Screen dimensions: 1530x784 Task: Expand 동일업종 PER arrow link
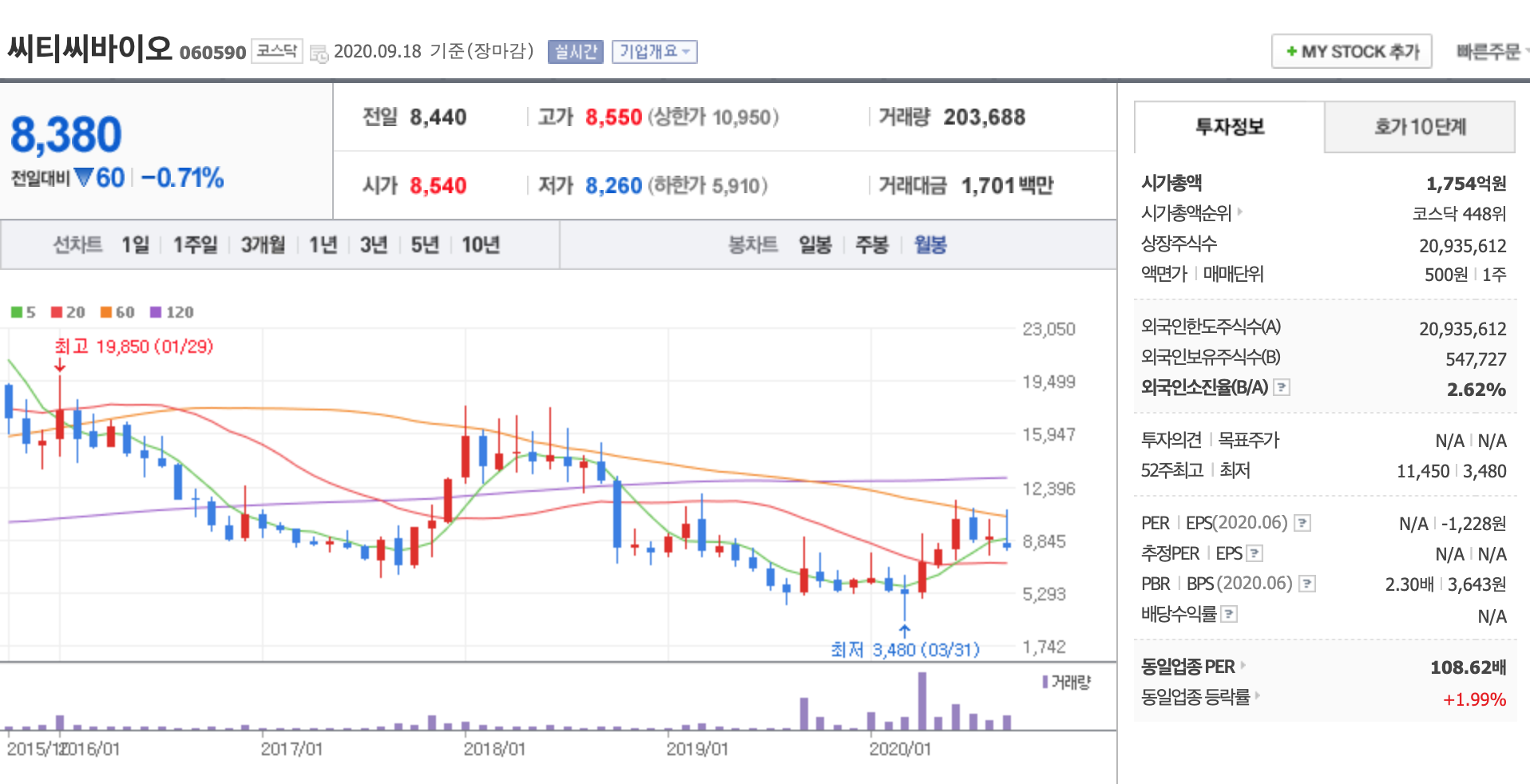(x=1243, y=664)
